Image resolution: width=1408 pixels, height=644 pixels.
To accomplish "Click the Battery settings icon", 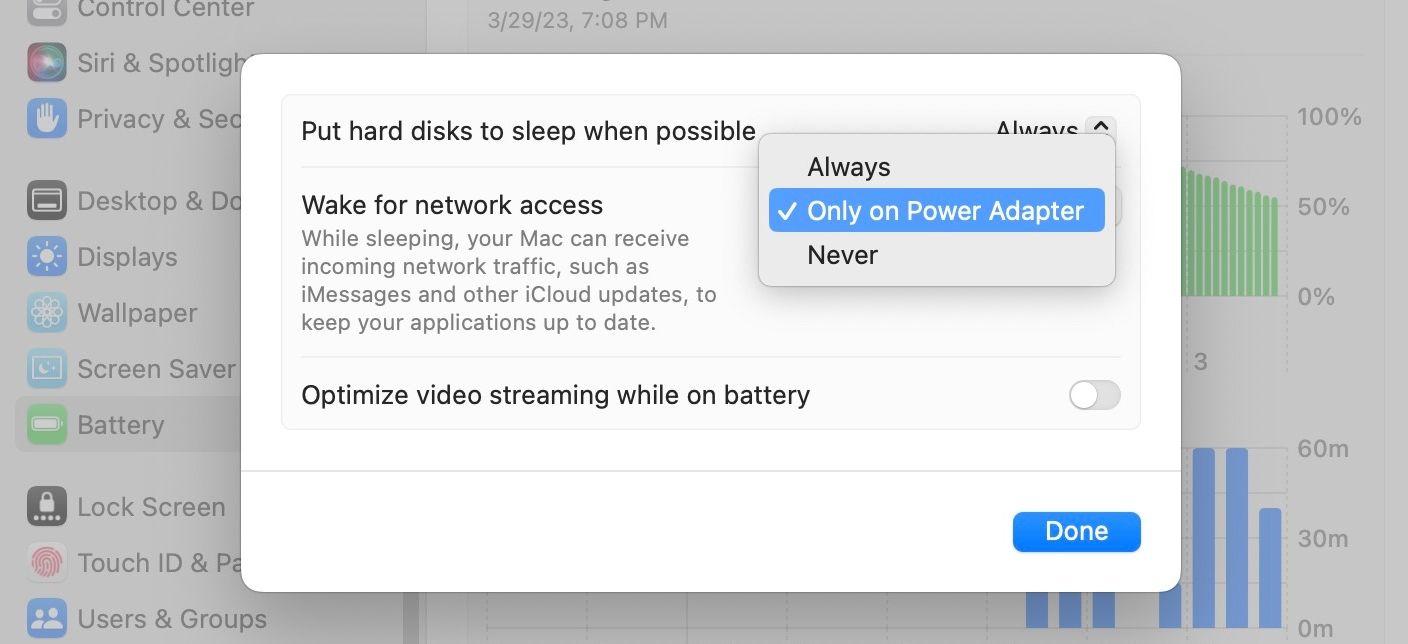I will 44,425.
